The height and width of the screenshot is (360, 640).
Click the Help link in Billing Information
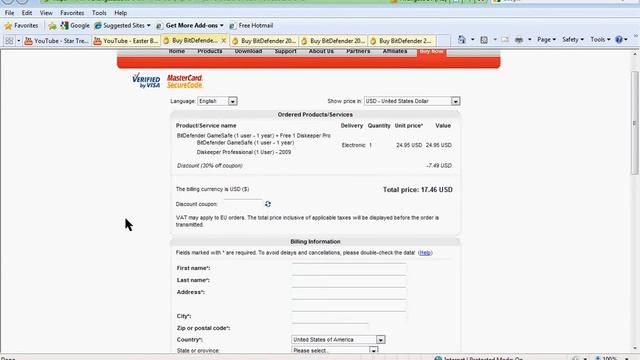tap(425, 253)
